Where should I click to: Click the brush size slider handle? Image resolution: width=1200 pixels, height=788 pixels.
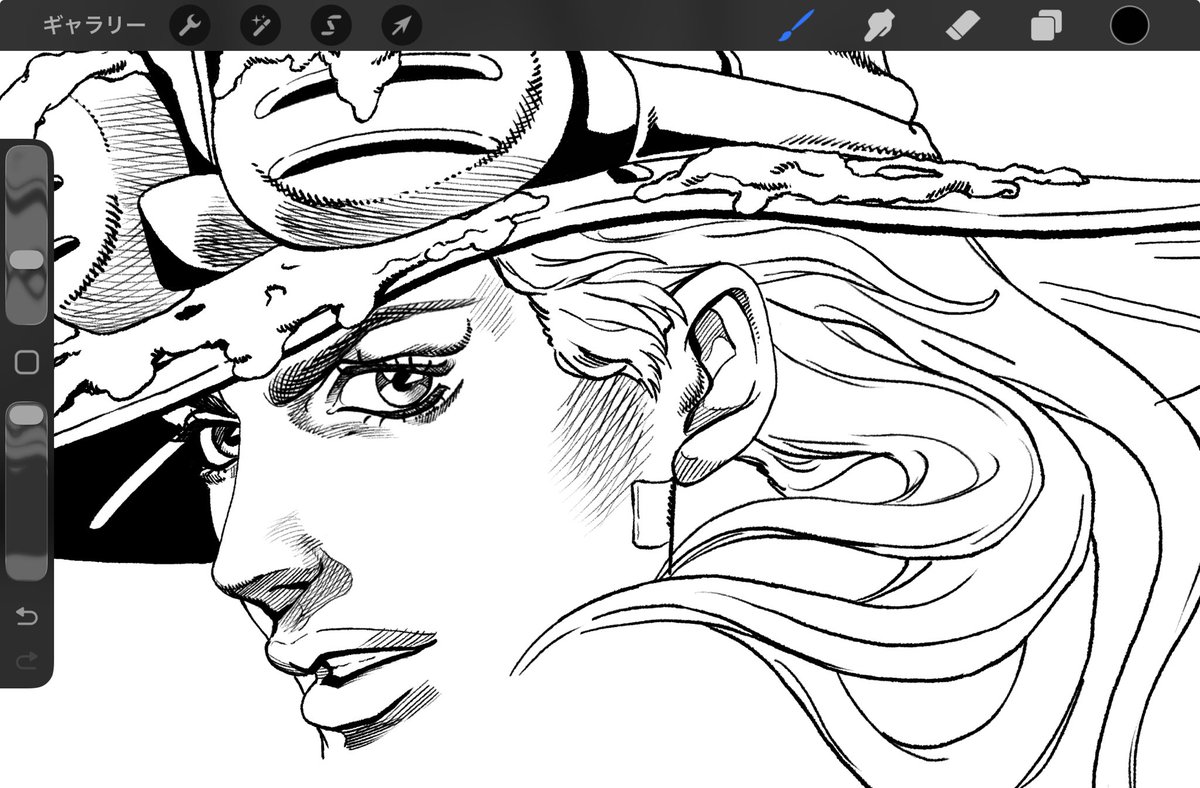(26, 259)
